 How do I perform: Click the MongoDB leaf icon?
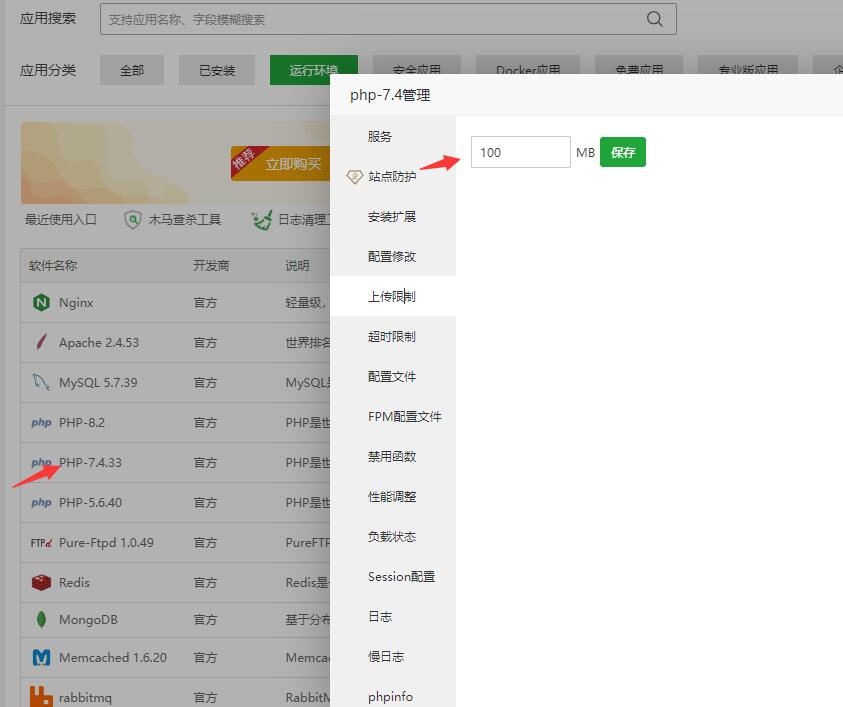(x=41, y=619)
